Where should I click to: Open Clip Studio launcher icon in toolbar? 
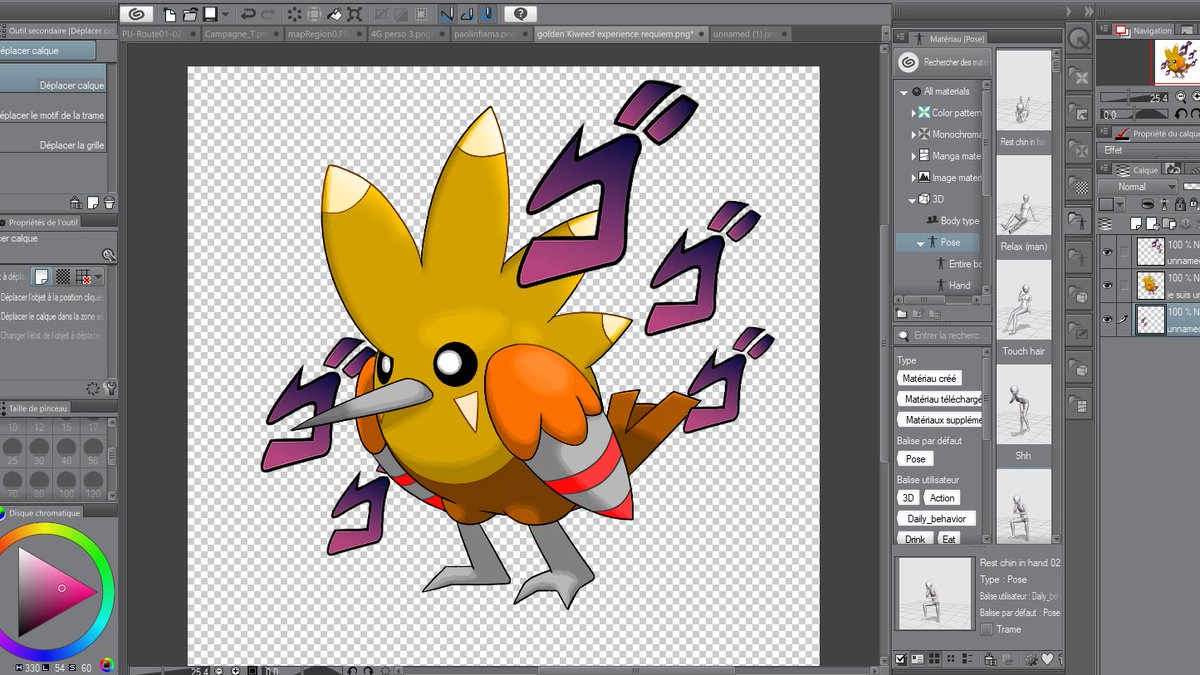coord(136,14)
